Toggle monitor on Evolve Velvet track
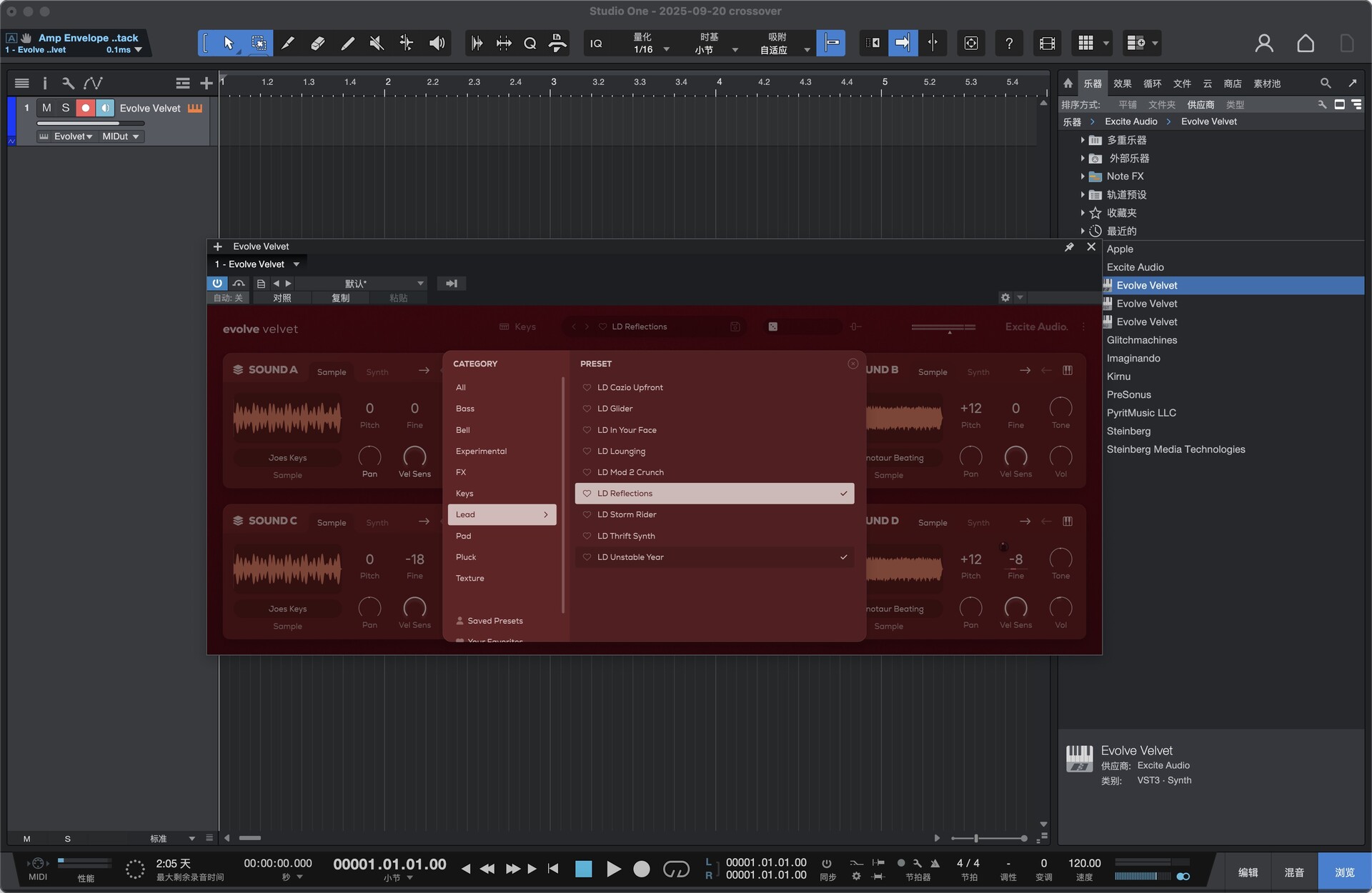1372x893 pixels. (105, 108)
